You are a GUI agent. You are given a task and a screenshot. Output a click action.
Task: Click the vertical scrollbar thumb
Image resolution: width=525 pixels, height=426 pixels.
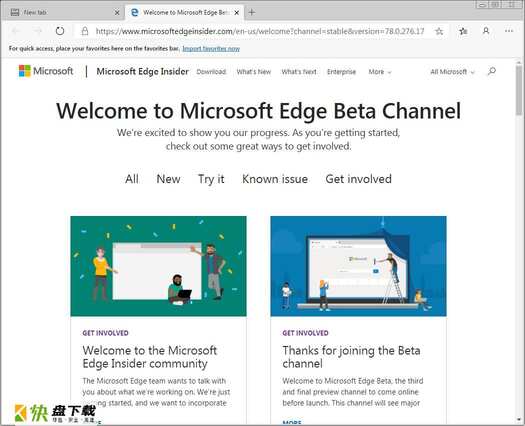tap(519, 90)
